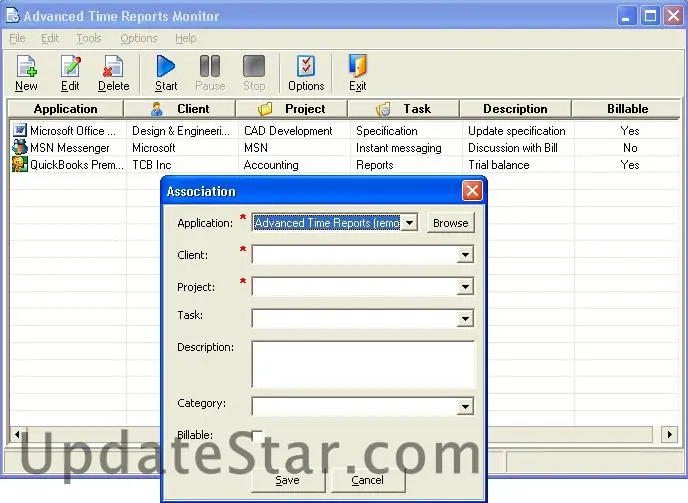Click the New toolbar icon
Image resolution: width=688 pixels, height=503 pixels.
coord(27,66)
